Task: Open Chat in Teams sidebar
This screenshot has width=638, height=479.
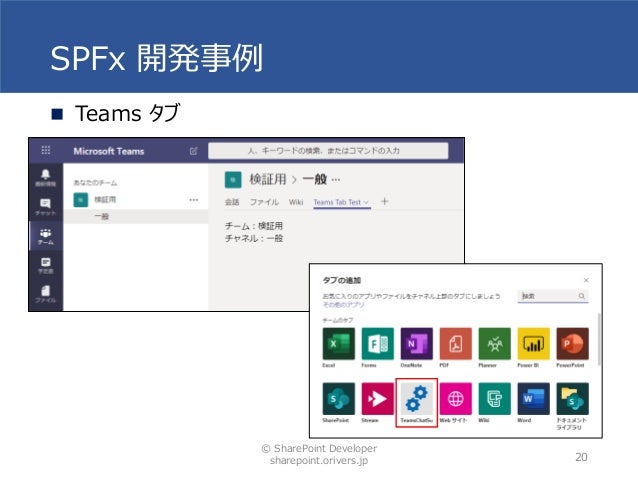Action: [46, 207]
